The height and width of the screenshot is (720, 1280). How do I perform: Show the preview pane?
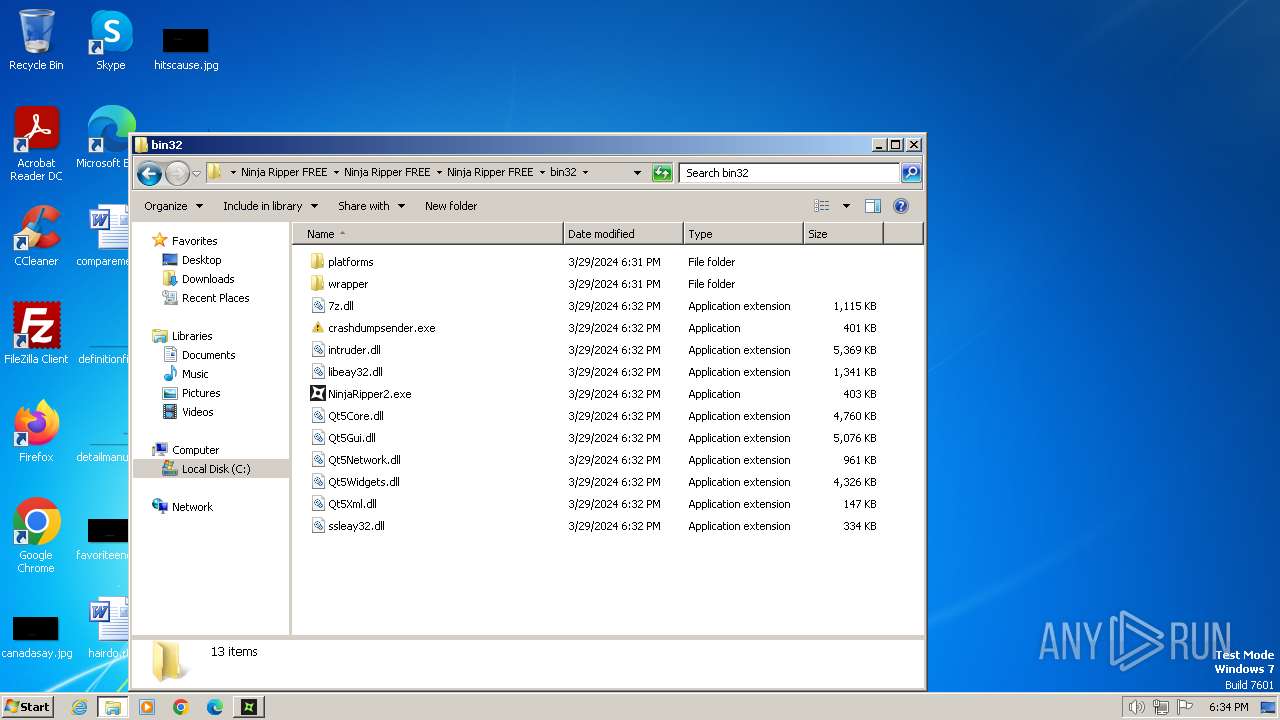tap(872, 206)
